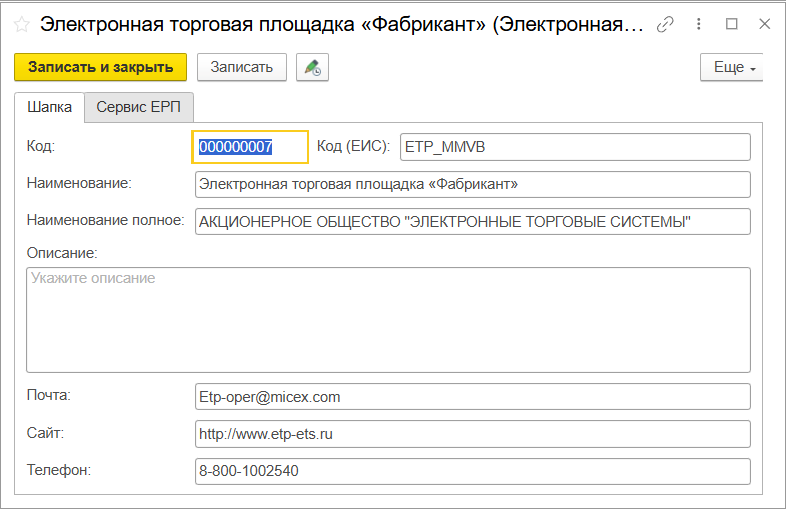This screenshot has height=509, width=786.
Task: Save the record with Записать button
Action: (x=242, y=67)
